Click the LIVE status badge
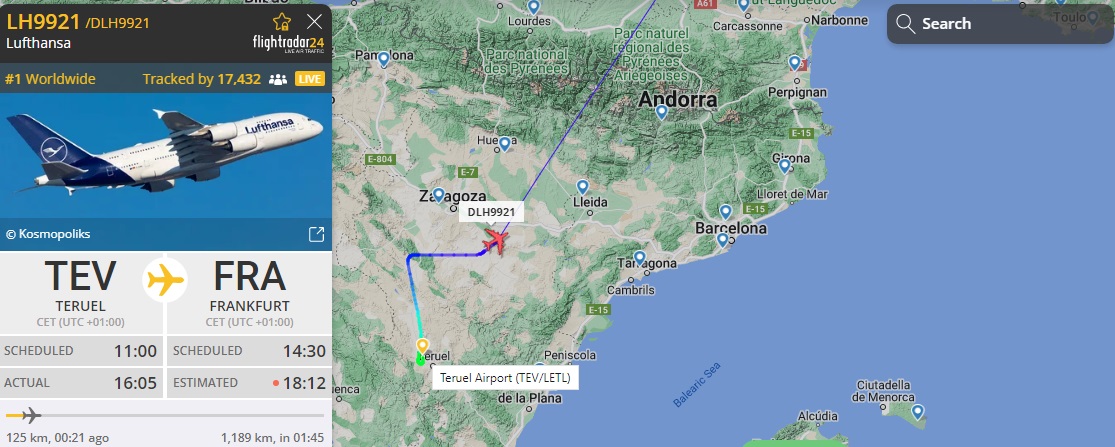This screenshot has height=447, width=1115. point(310,79)
